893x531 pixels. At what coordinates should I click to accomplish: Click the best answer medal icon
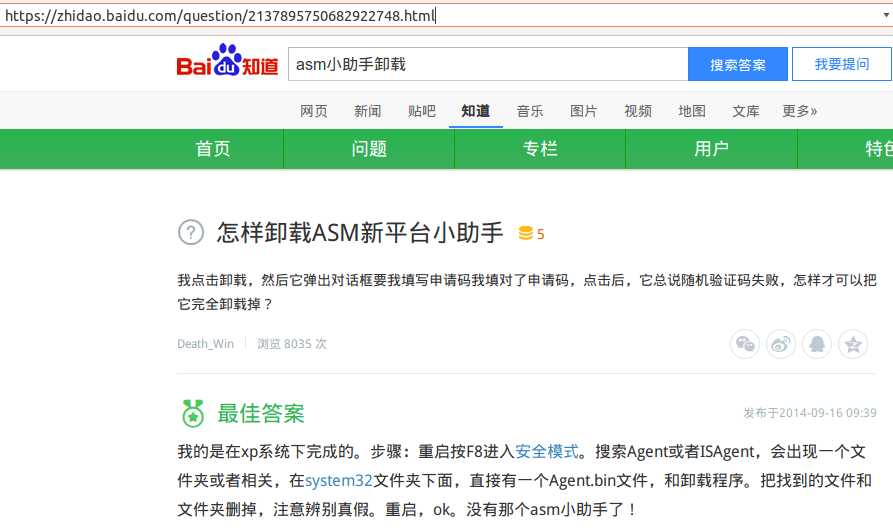tap(192, 413)
